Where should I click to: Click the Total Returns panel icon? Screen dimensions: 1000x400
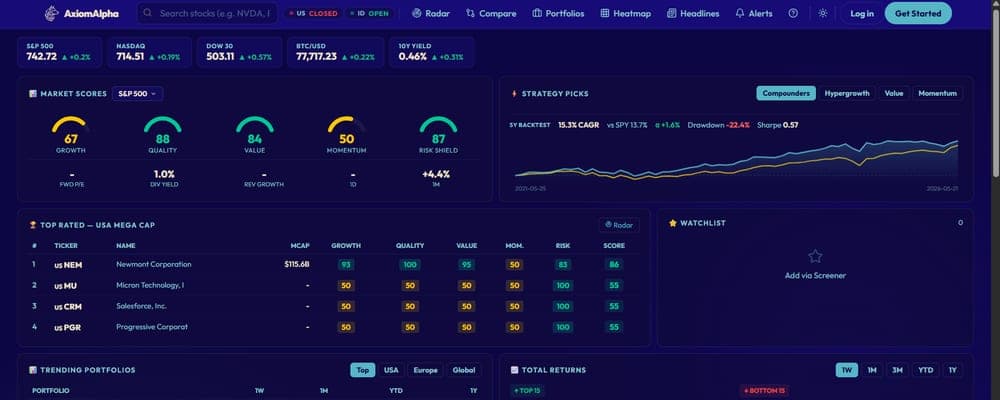[x=515, y=370]
